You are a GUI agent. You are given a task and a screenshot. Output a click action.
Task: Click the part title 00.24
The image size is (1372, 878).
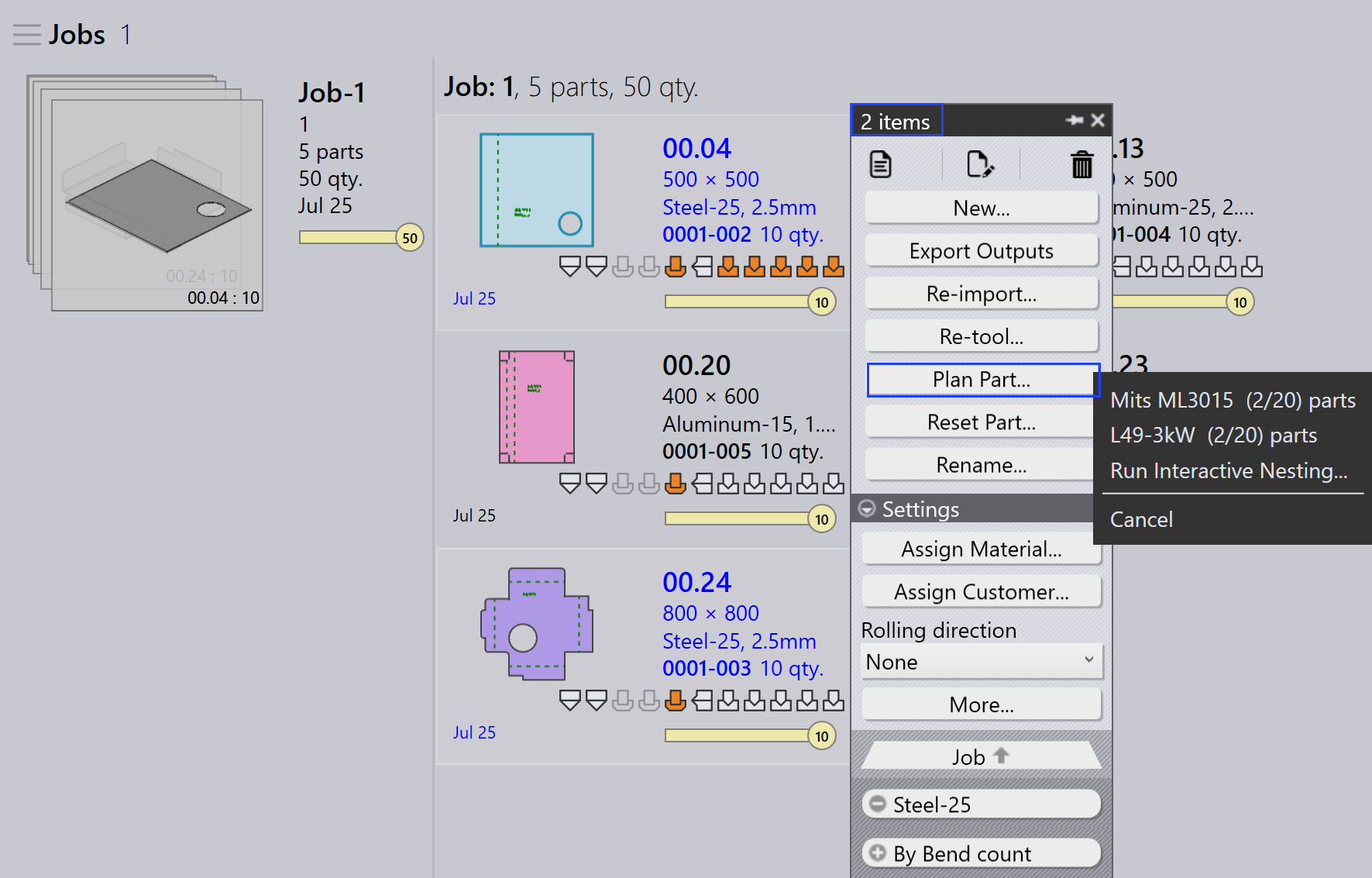tap(696, 582)
